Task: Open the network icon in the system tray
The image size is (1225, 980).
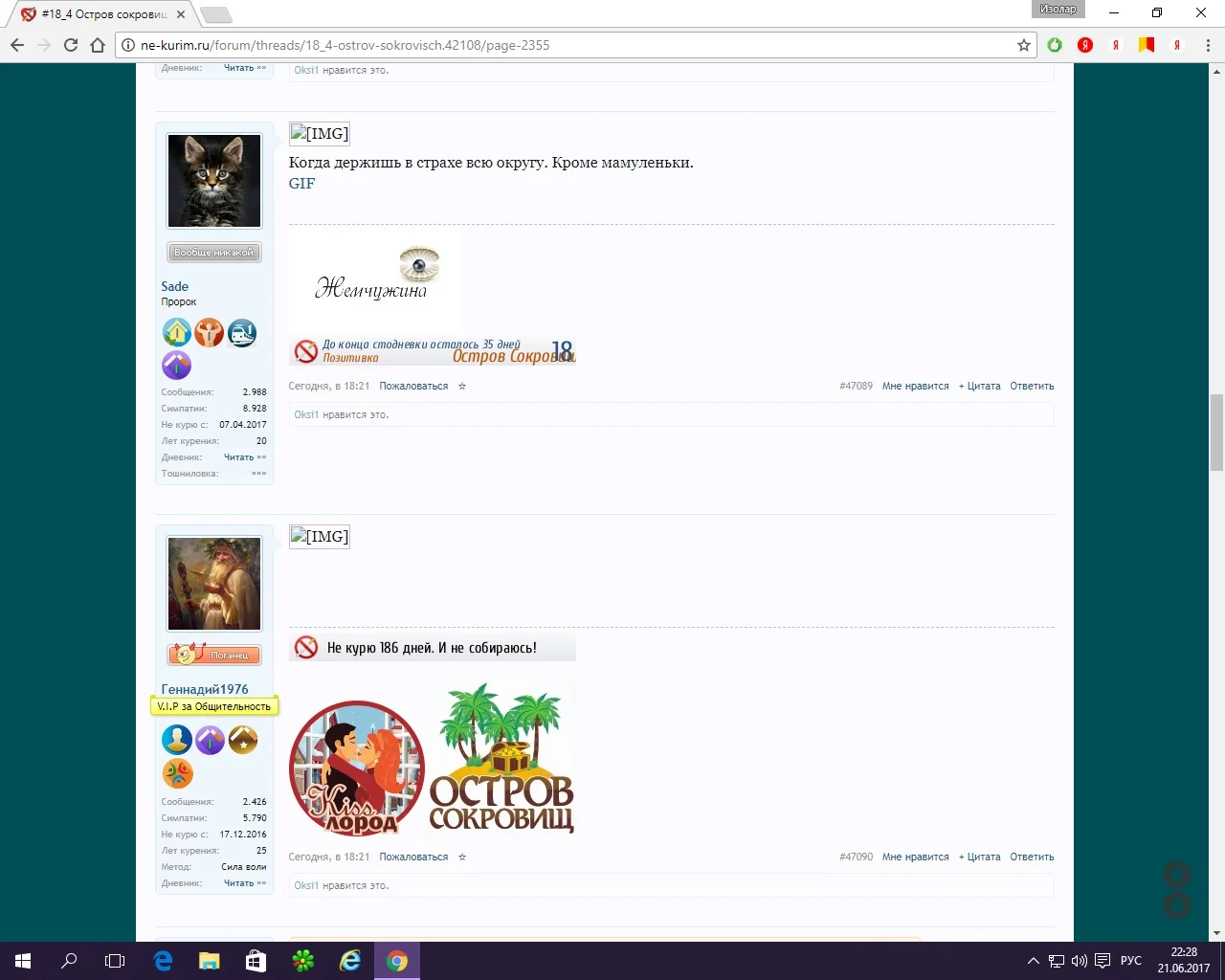Action: [1057, 961]
